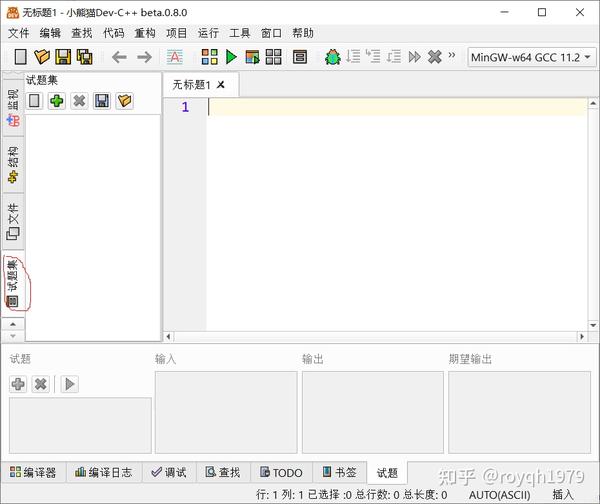Open the 书签 bottom tab
Screen dimensions: 600x504
[x=339, y=473]
